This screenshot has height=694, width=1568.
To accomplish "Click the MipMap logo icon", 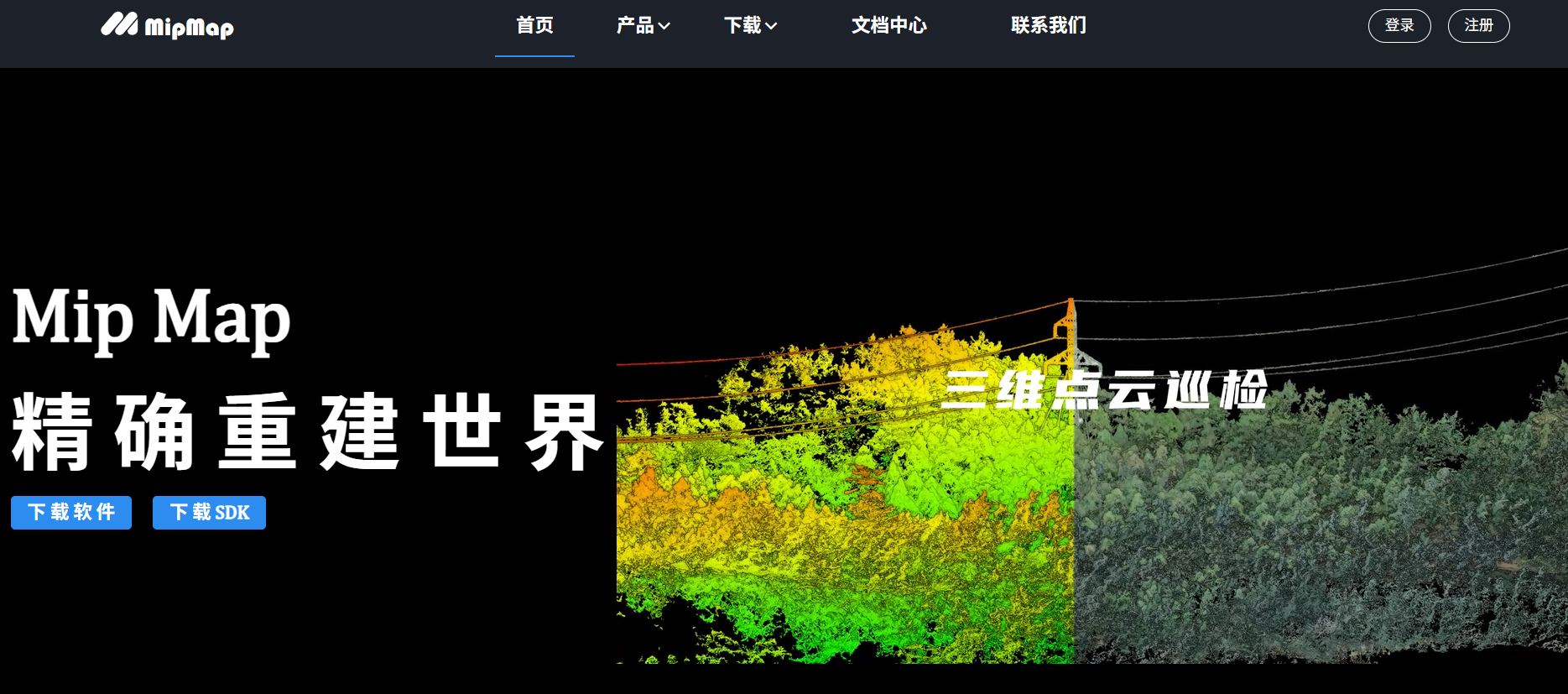I will (x=119, y=24).
